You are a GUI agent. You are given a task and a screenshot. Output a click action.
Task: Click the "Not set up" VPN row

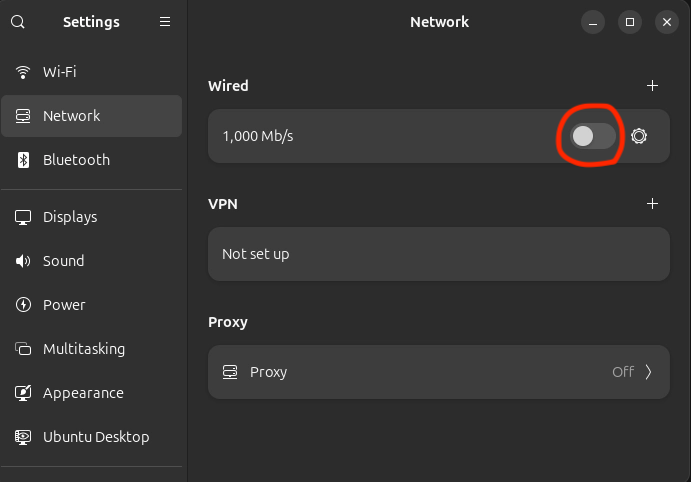pos(439,254)
